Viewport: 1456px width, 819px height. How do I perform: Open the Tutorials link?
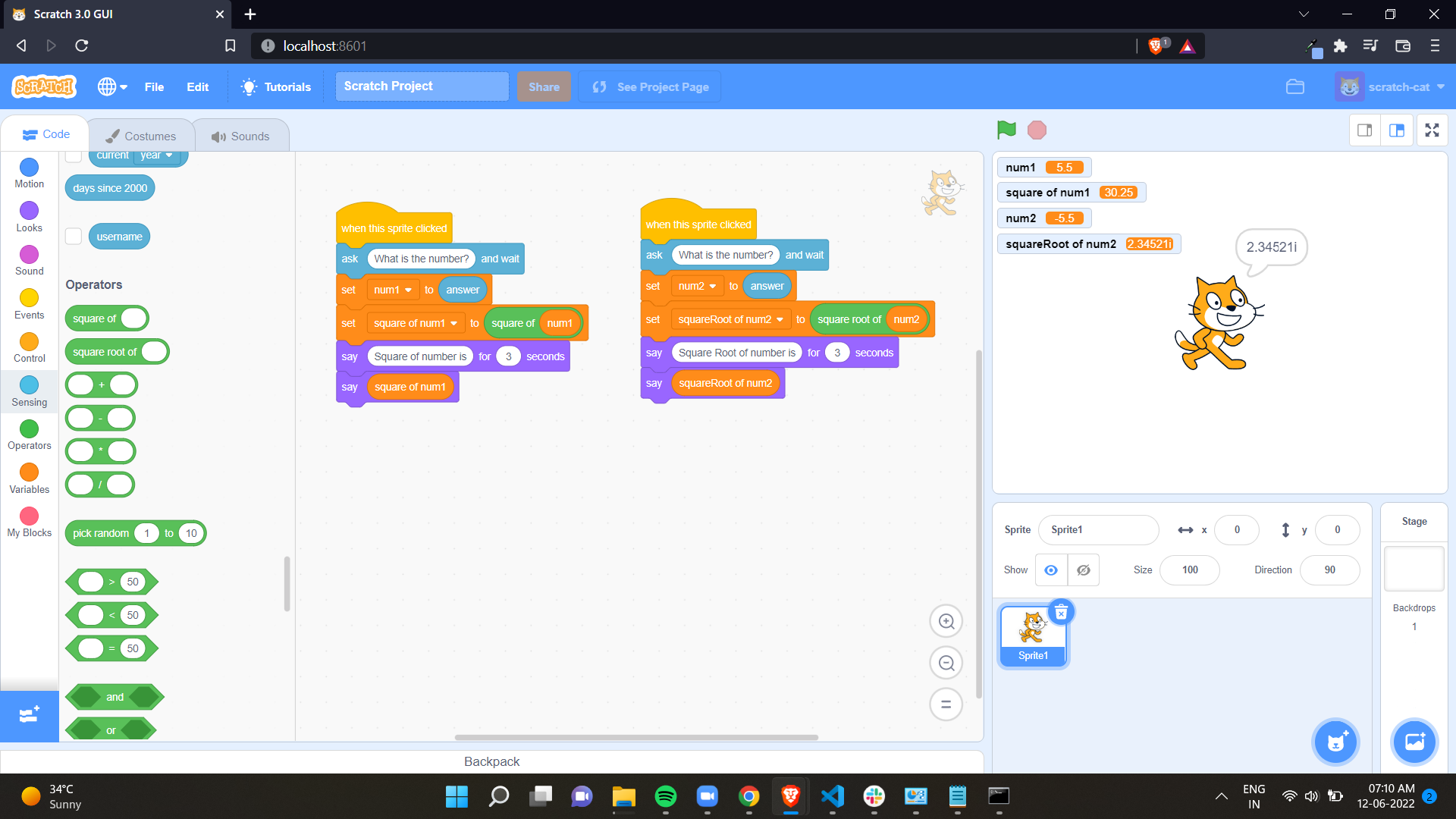[276, 87]
